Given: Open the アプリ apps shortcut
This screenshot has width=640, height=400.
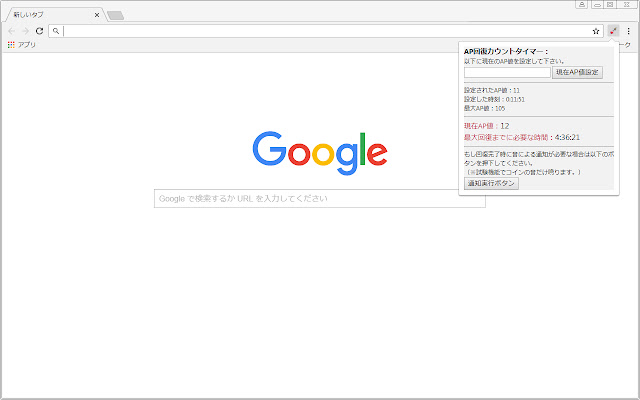Looking at the screenshot, I should pyautogui.click(x=22, y=44).
